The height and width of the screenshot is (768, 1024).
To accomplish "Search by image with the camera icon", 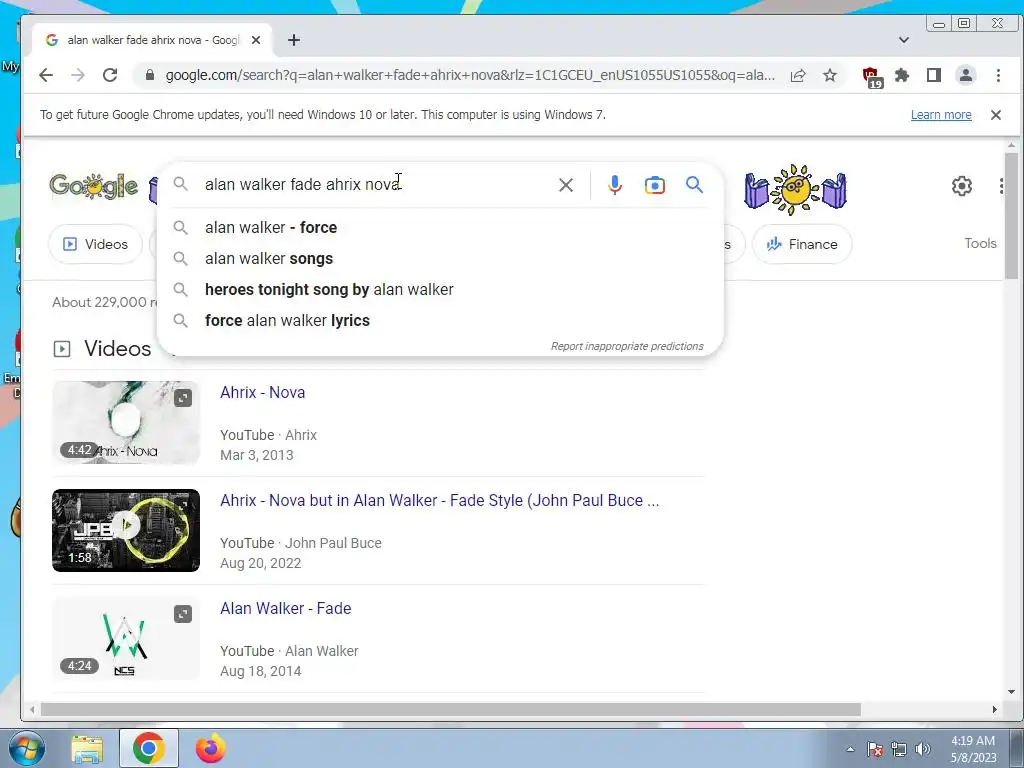I will tap(655, 185).
